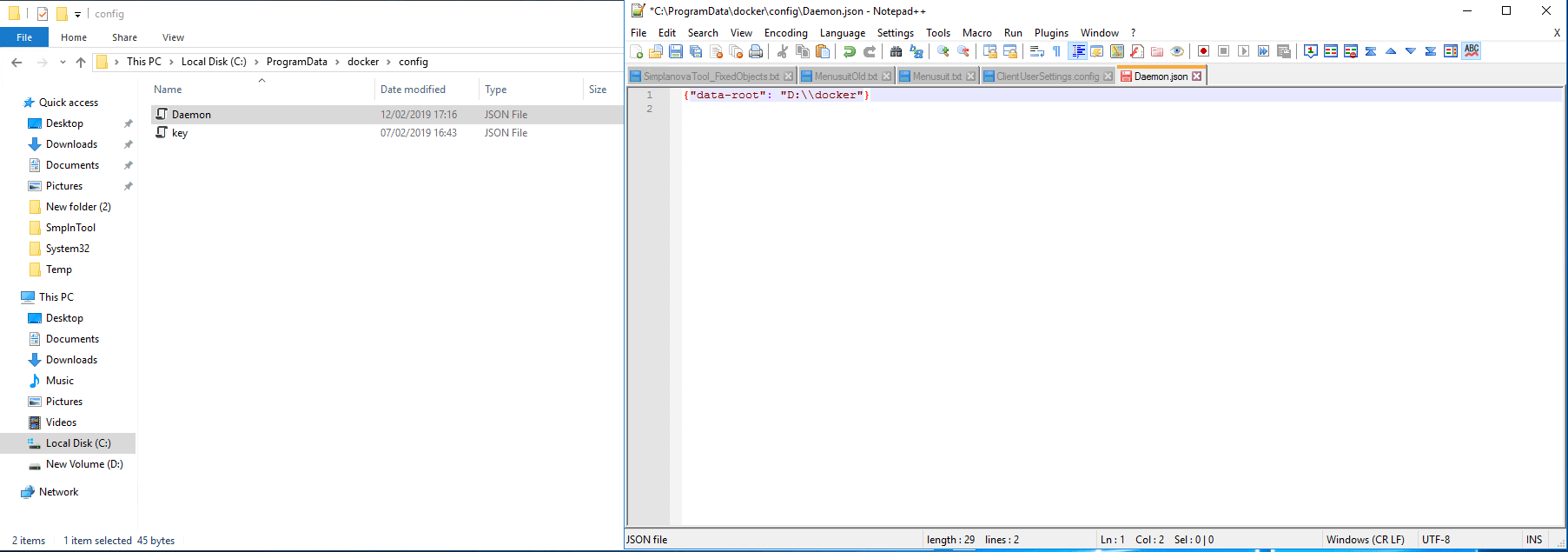Start macro recording with red dot icon
This screenshot has height=552, width=1568.
pos(1203,51)
